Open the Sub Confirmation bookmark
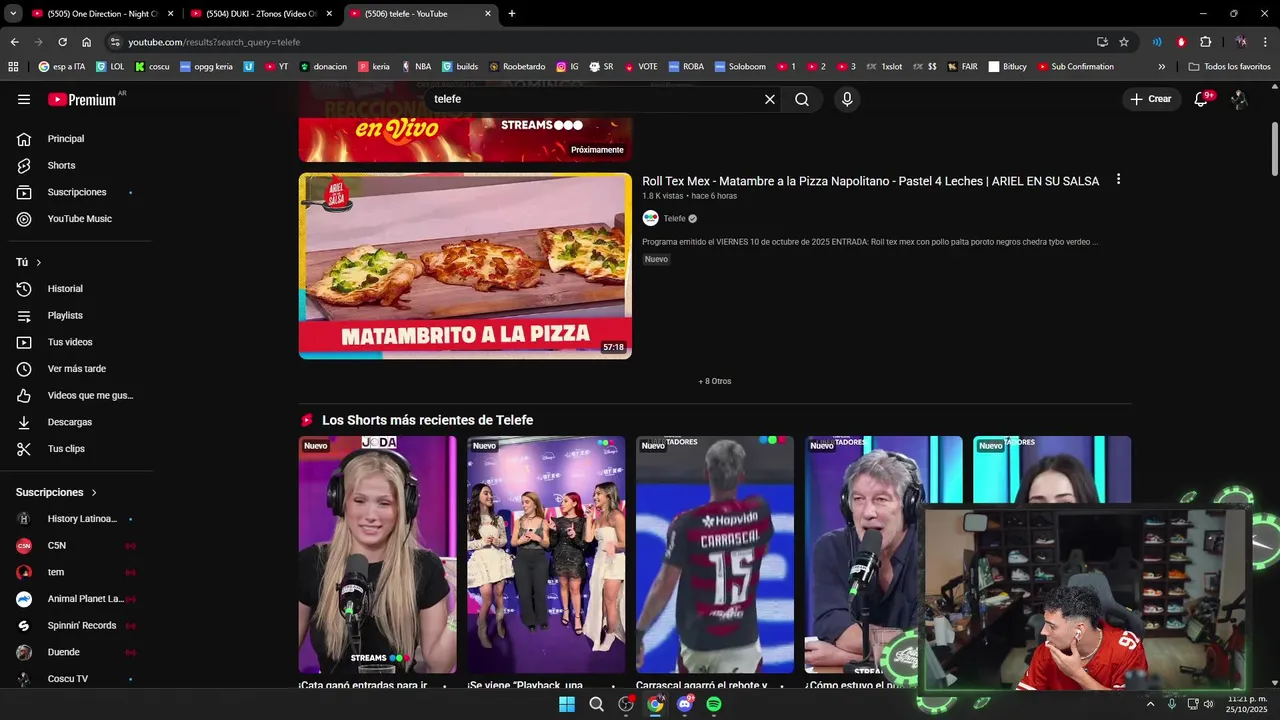The width and height of the screenshot is (1280, 720). click(x=1076, y=67)
